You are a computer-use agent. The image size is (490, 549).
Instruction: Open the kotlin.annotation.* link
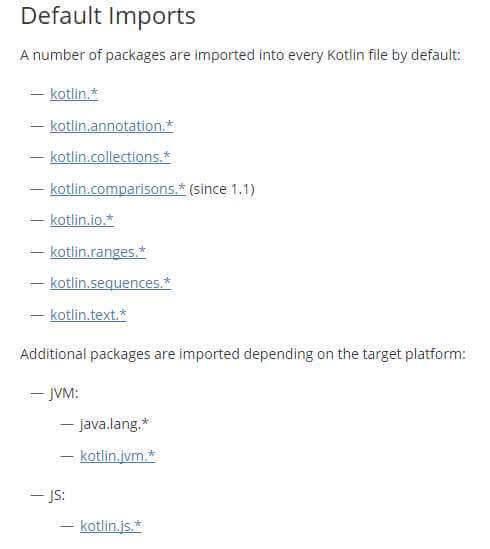[x=111, y=126]
